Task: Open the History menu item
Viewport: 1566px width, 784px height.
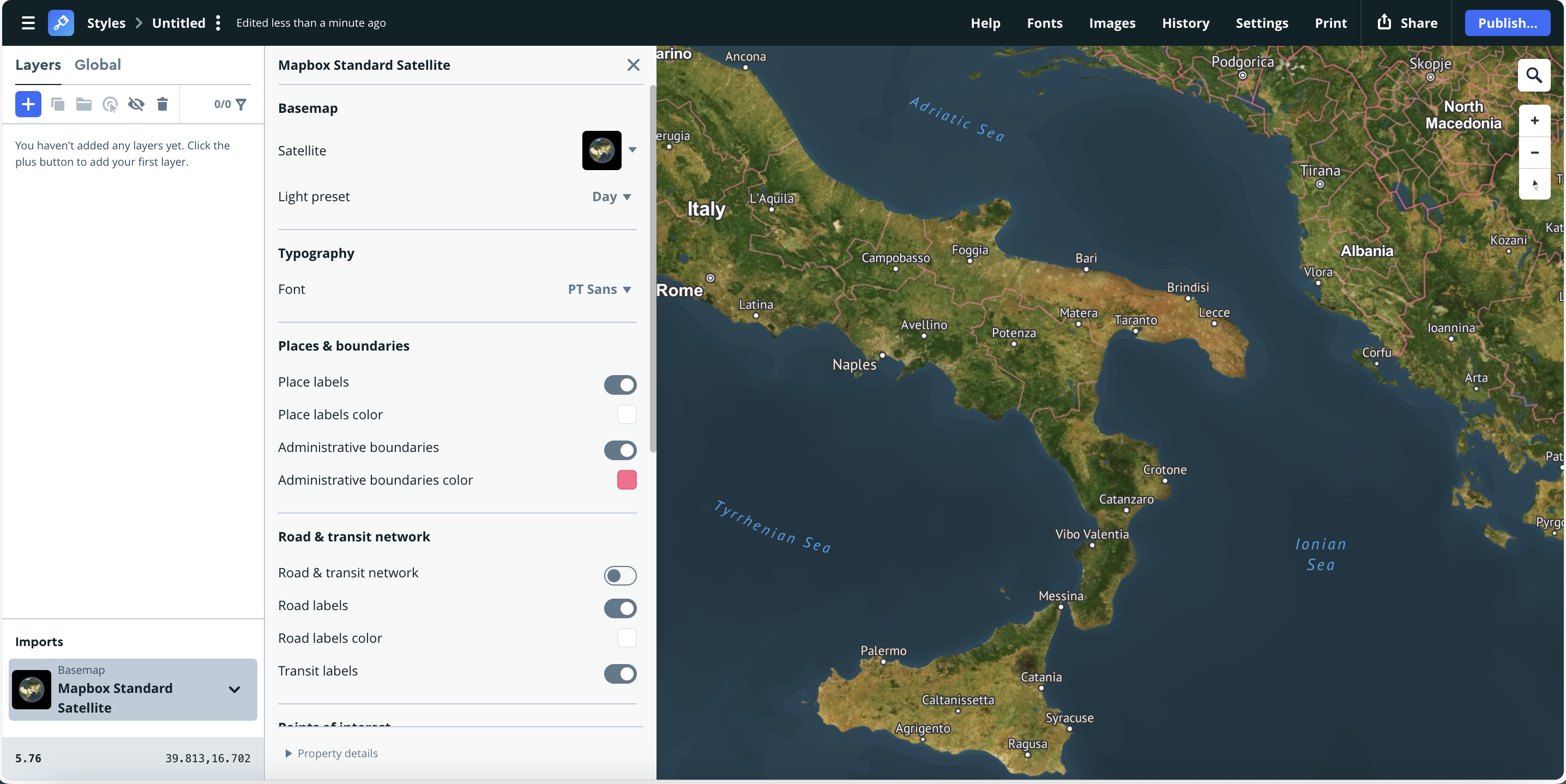Action: [1185, 23]
